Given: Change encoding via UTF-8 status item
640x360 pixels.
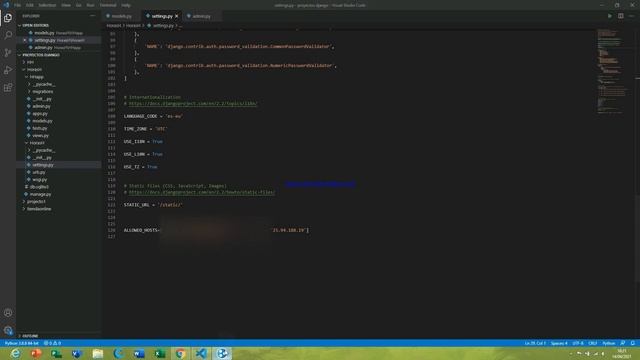Looking at the screenshot, I should coord(578,343).
